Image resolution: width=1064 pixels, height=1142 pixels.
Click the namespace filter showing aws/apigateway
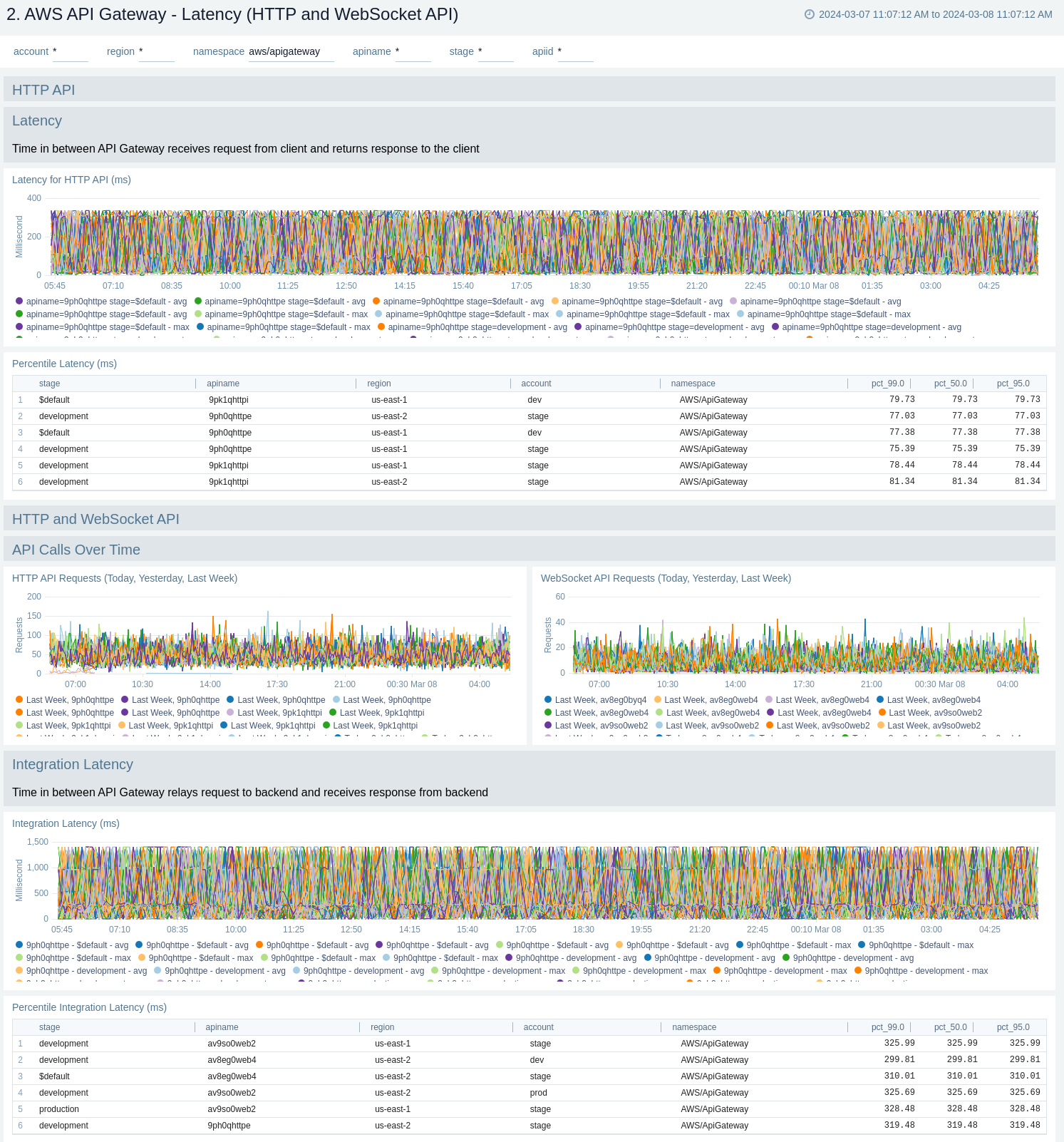coord(291,52)
